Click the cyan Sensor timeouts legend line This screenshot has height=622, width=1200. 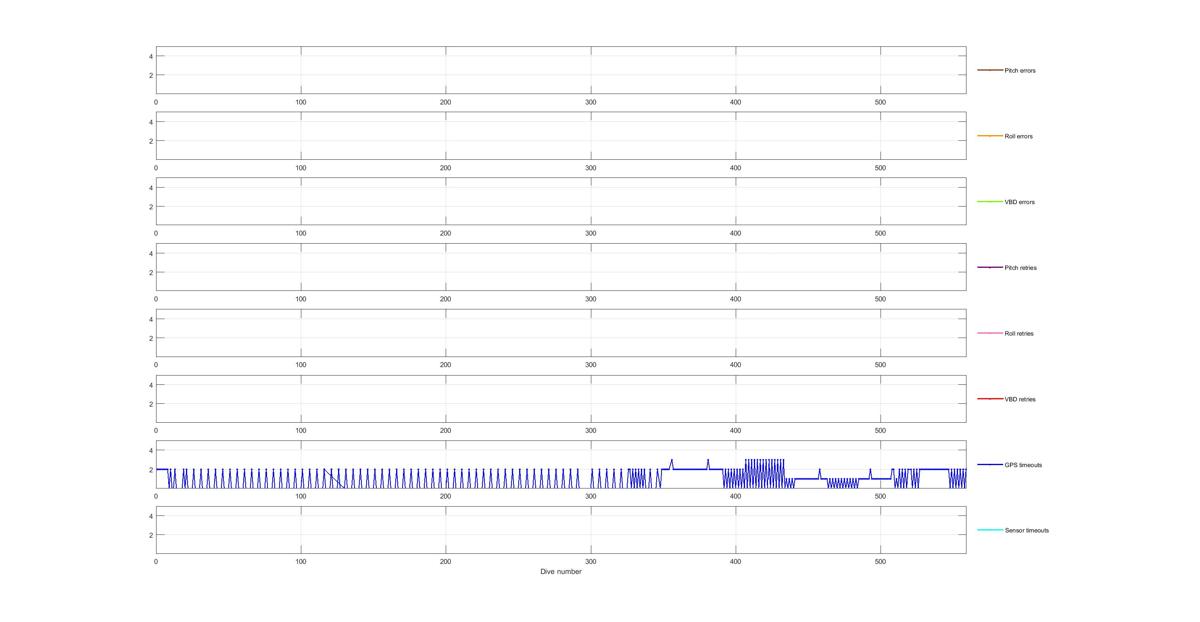click(x=989, y=530)
